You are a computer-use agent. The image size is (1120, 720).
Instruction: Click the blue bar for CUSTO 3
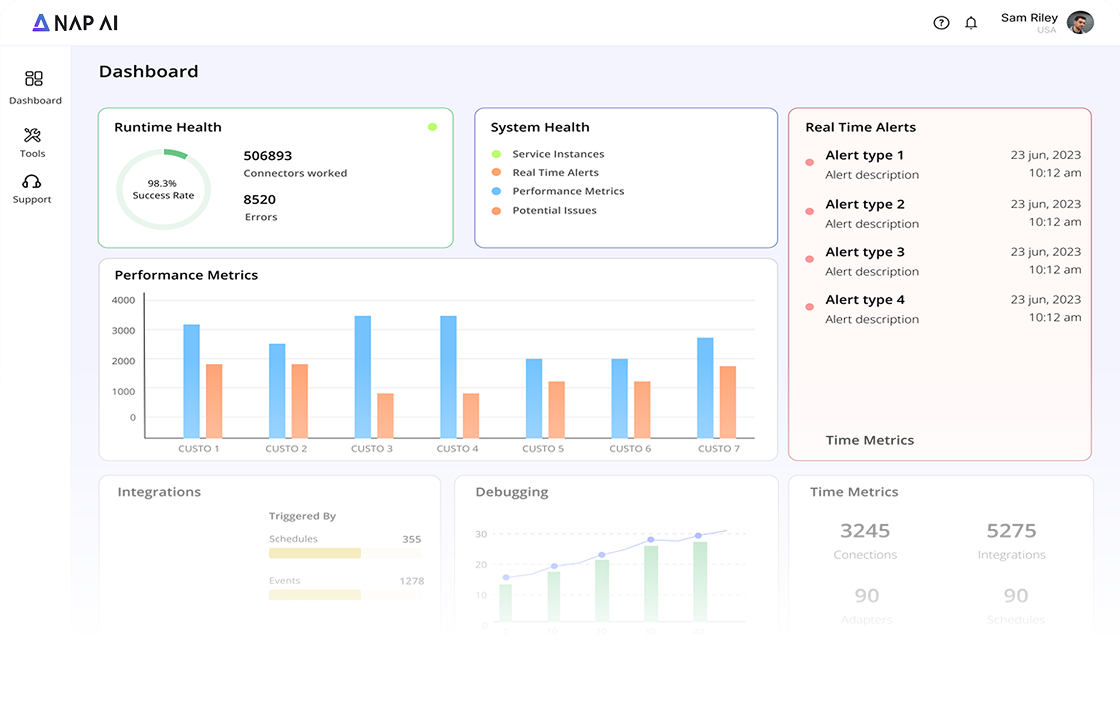click(x=363, y=377)
